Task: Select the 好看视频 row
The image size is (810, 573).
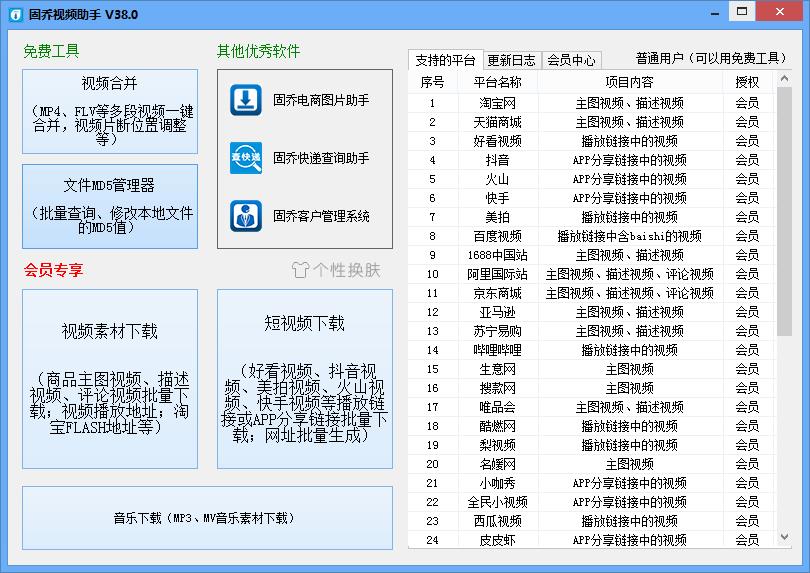Action: click(x=592, y=141)
